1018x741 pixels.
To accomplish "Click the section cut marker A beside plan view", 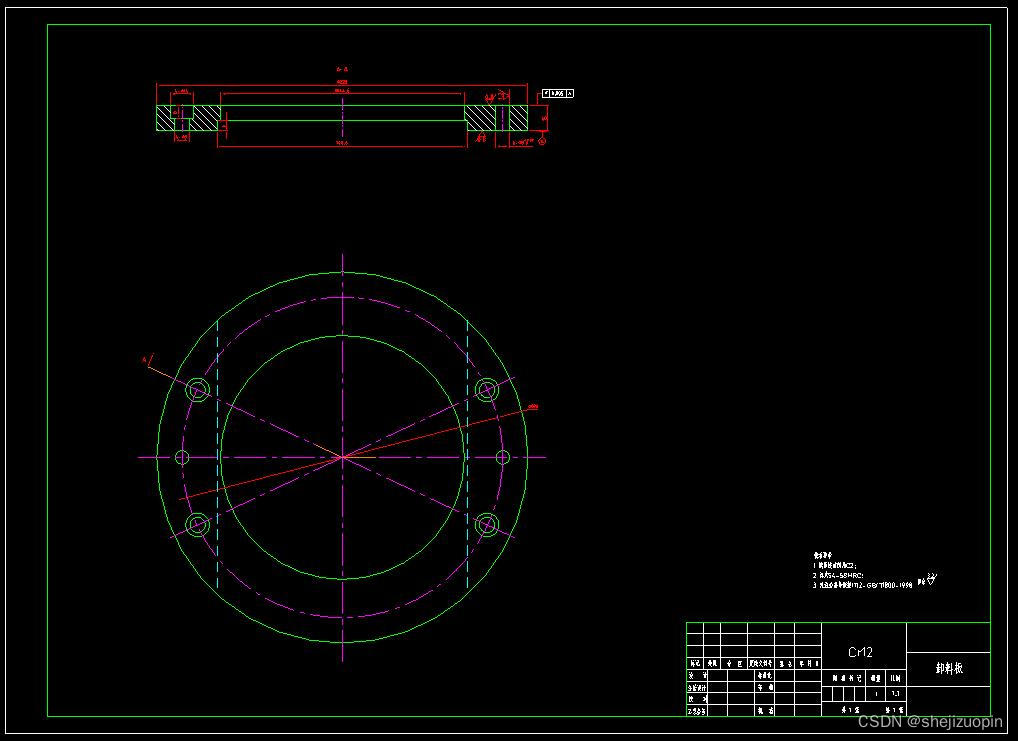I will pos(147,360).
